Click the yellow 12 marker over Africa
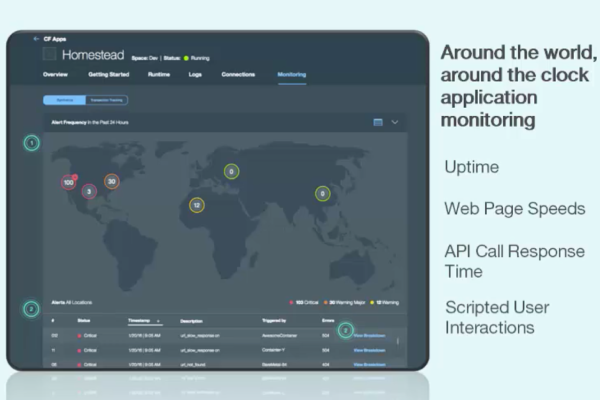 pyautogui.click(x=197, y=205)
